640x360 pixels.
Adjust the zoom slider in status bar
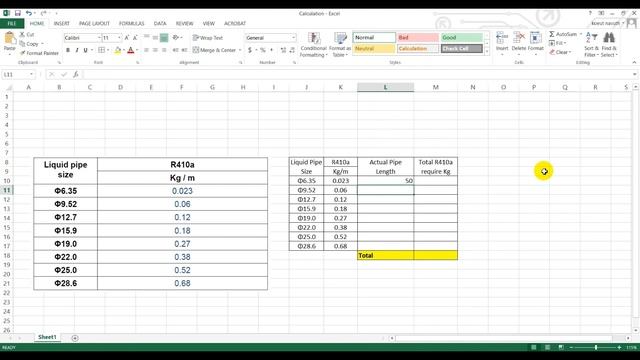pos(596,347)
